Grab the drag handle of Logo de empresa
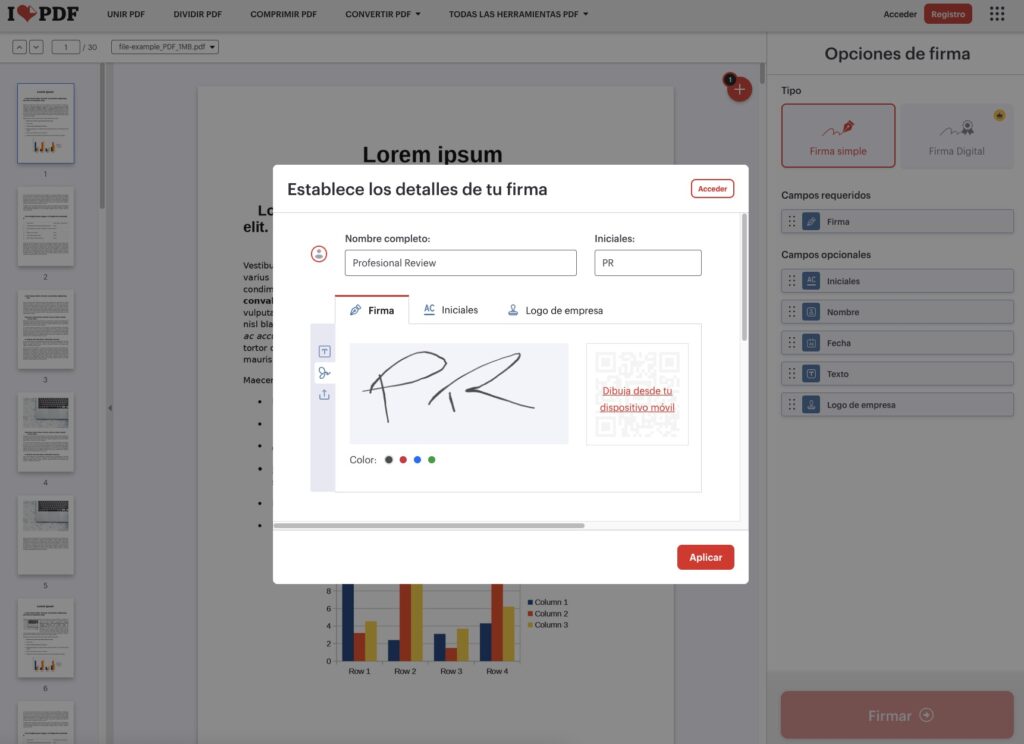Screen dimensions: 1024x744 tap(792, 405)
